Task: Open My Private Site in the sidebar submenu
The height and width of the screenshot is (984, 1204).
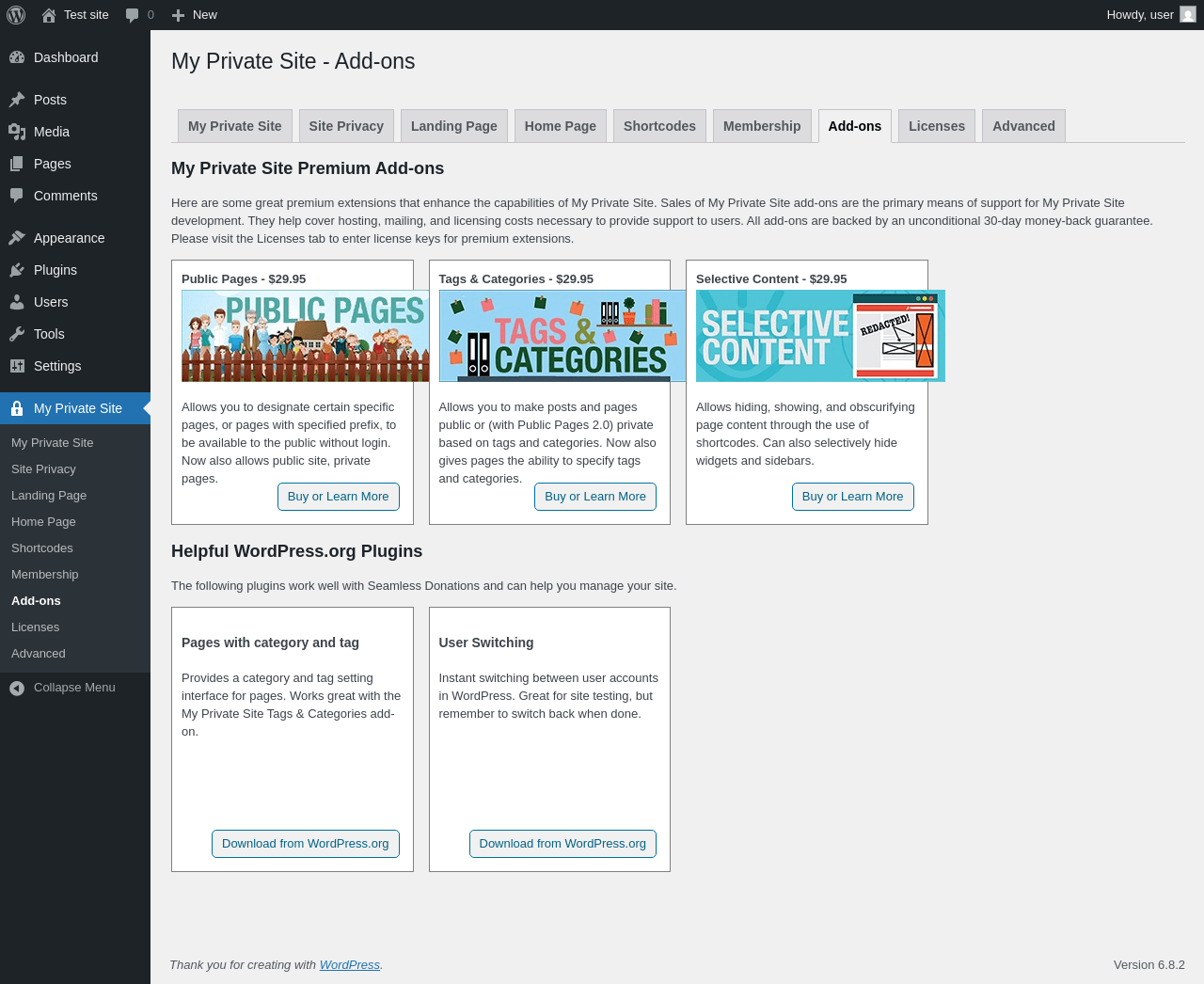Action: point(53,443)
